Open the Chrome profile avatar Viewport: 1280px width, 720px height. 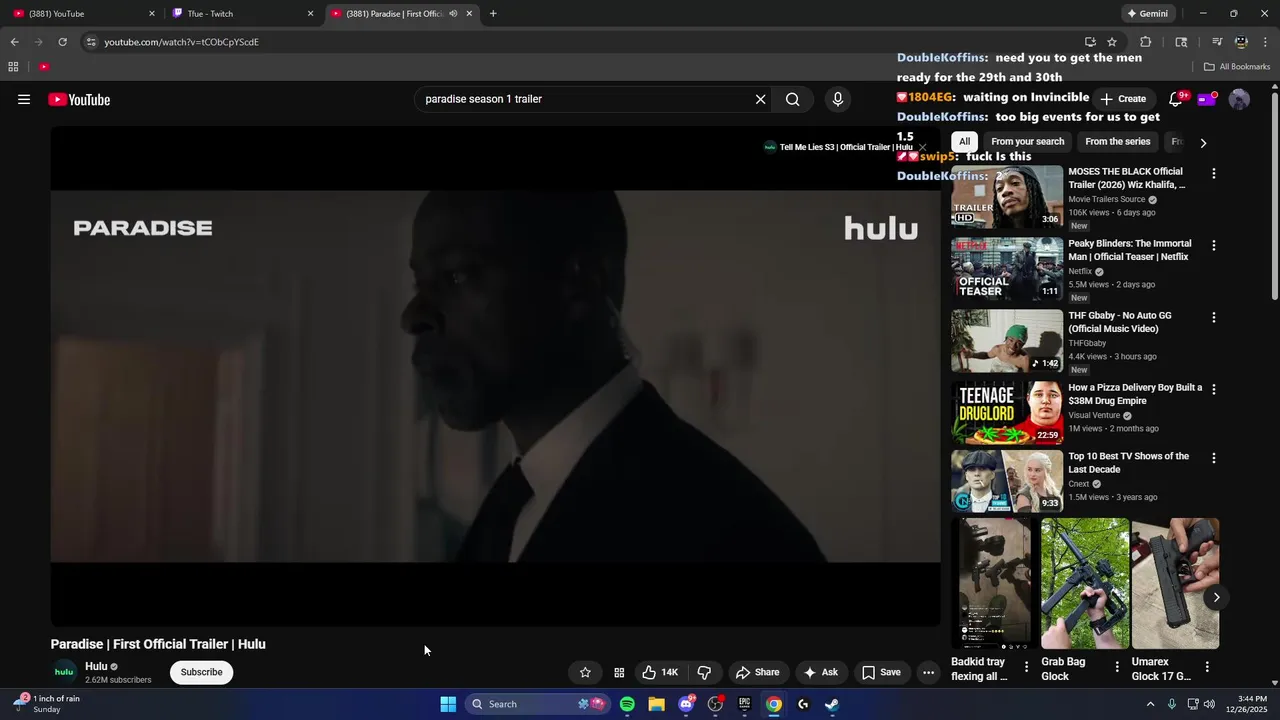pyautogui.click(x=1241, y=42)
